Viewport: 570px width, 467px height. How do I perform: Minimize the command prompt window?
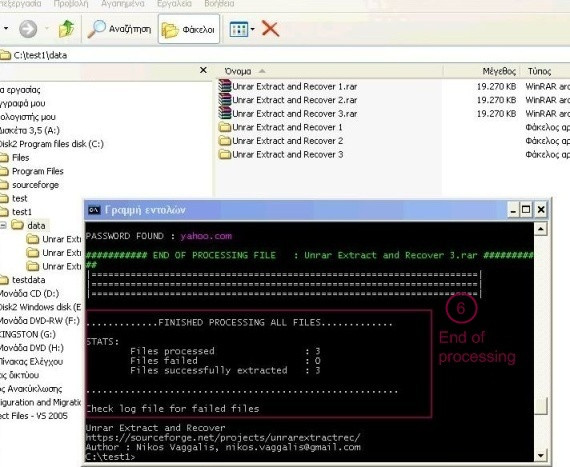(x=513, y=210)
